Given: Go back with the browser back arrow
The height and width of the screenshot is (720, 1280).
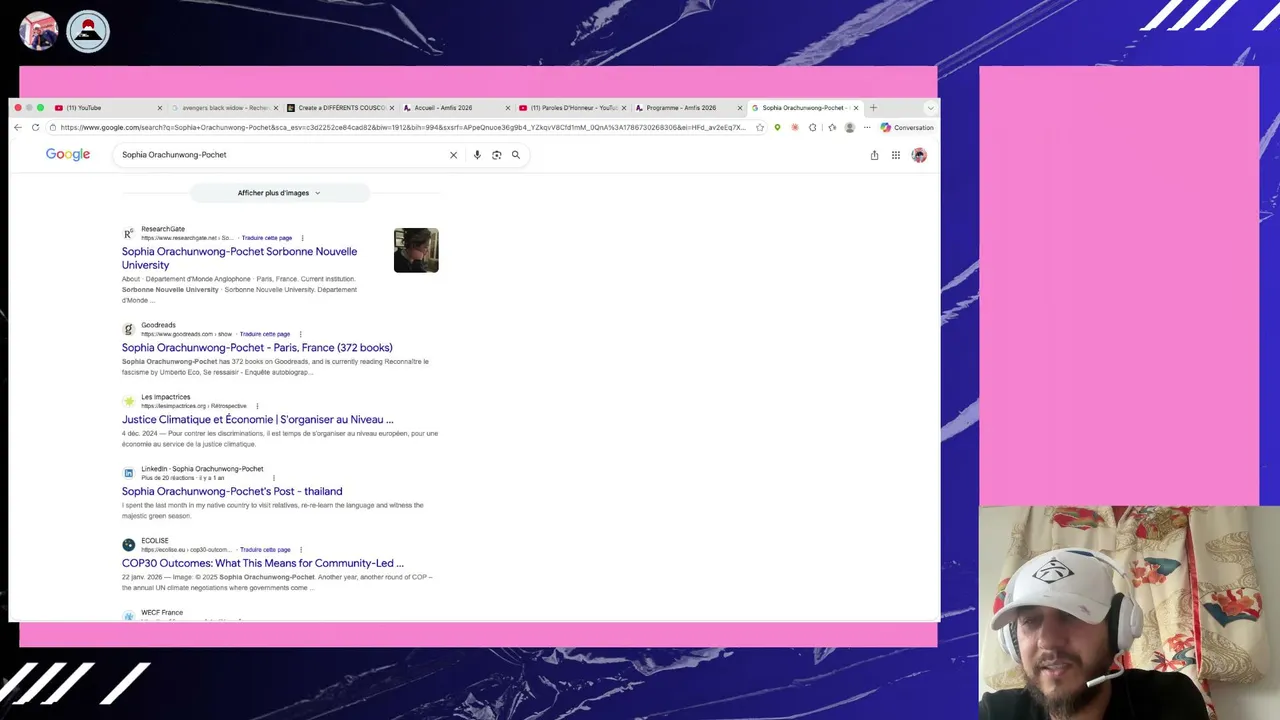Looking at the screenshot, I should pos(18,127).
